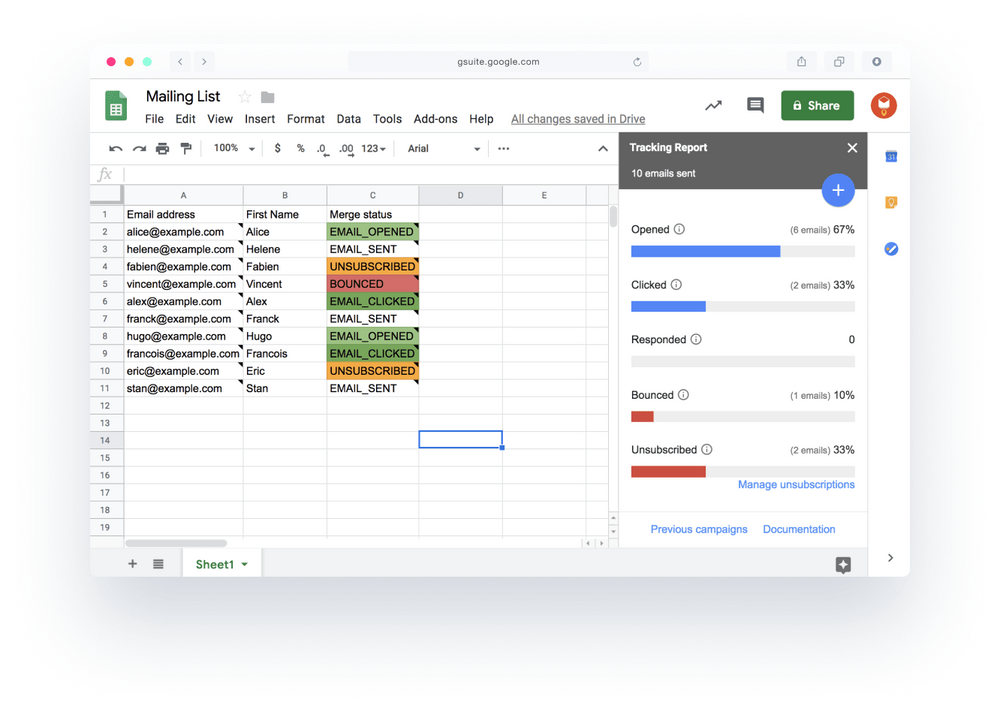Close the Tracking Report panel

852,148
